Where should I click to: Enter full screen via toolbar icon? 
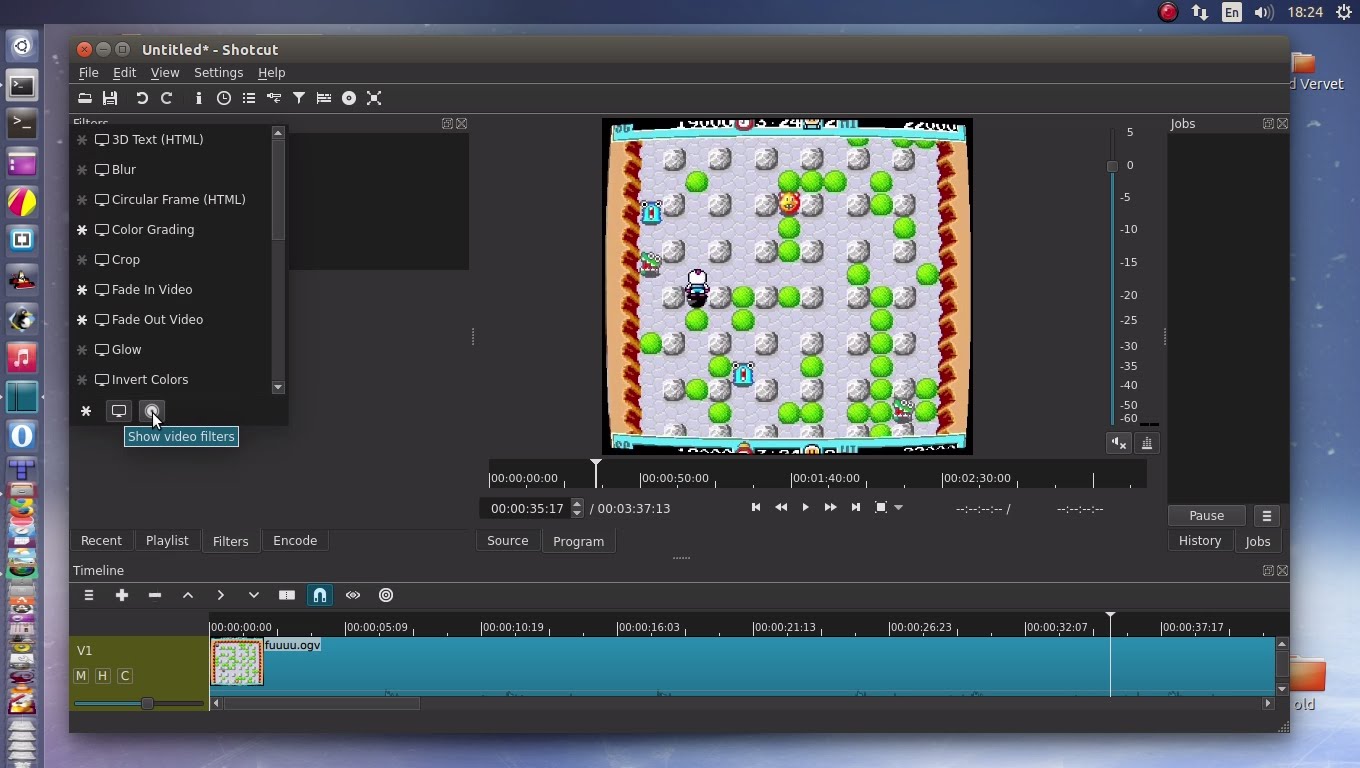pos(374,98)
